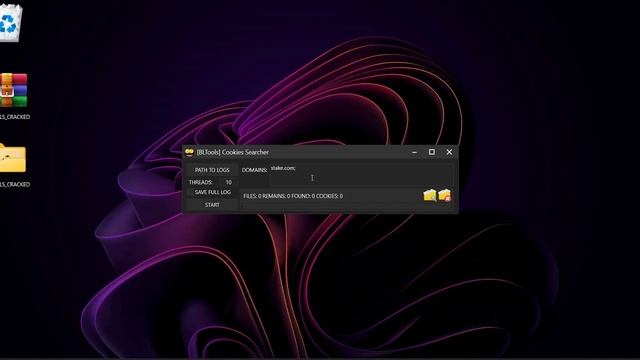640x360 pixels.
Task: Click the threads value field showing 10
Action: [x=229, y=182]
